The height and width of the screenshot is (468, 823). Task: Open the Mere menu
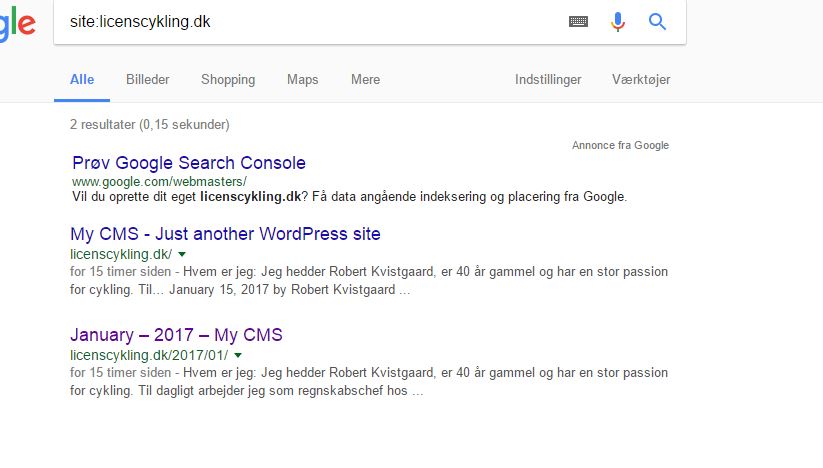pyautogui.click(x=365, y=80)
